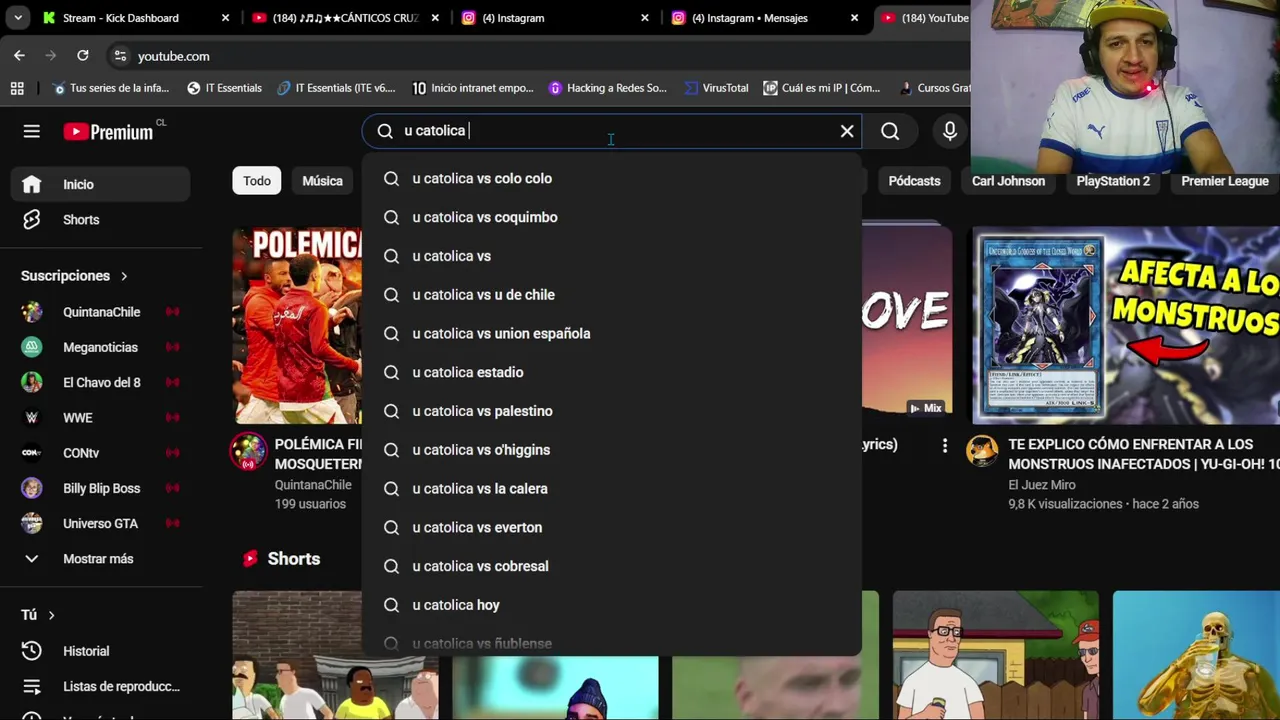Open the Universo GTA subscription
Image resolution: width=1280 pixels, height=720 pixels.
point(100,523)
